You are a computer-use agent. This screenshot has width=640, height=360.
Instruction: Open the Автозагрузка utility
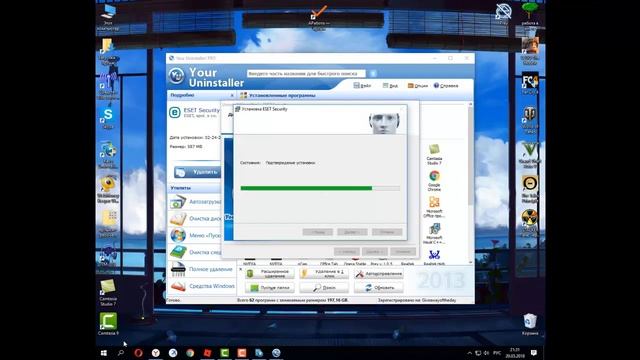tap(195, 202)
